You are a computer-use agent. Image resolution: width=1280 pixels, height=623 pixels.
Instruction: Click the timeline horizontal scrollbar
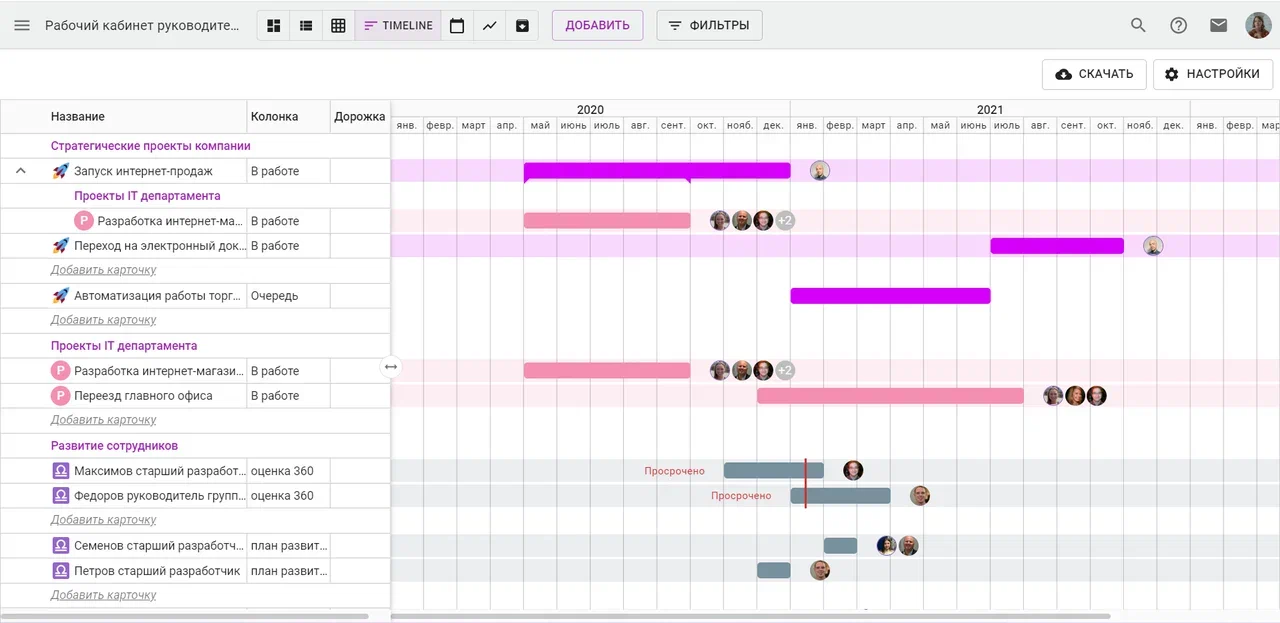(750, 616)
